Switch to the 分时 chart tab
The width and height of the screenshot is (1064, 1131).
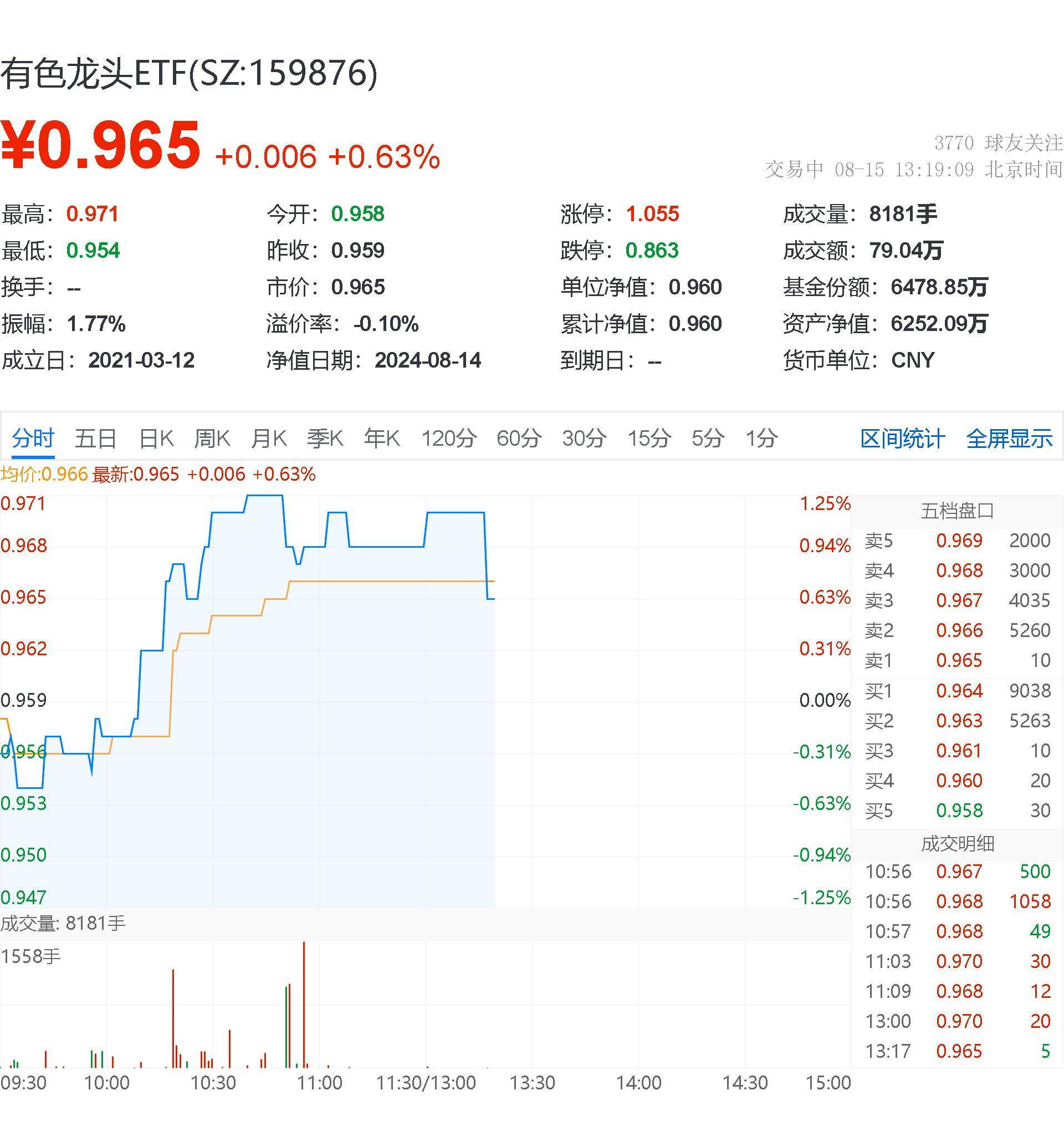(x=31, y=438)
